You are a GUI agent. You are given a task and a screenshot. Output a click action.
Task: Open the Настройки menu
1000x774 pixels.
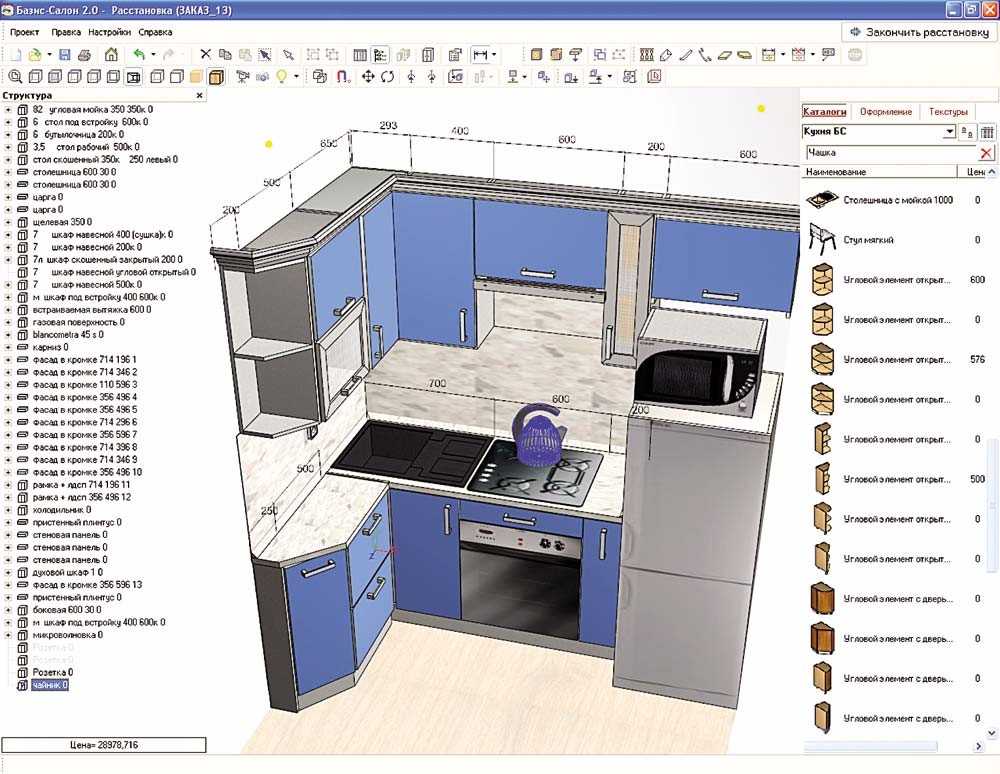coord(109,32)
